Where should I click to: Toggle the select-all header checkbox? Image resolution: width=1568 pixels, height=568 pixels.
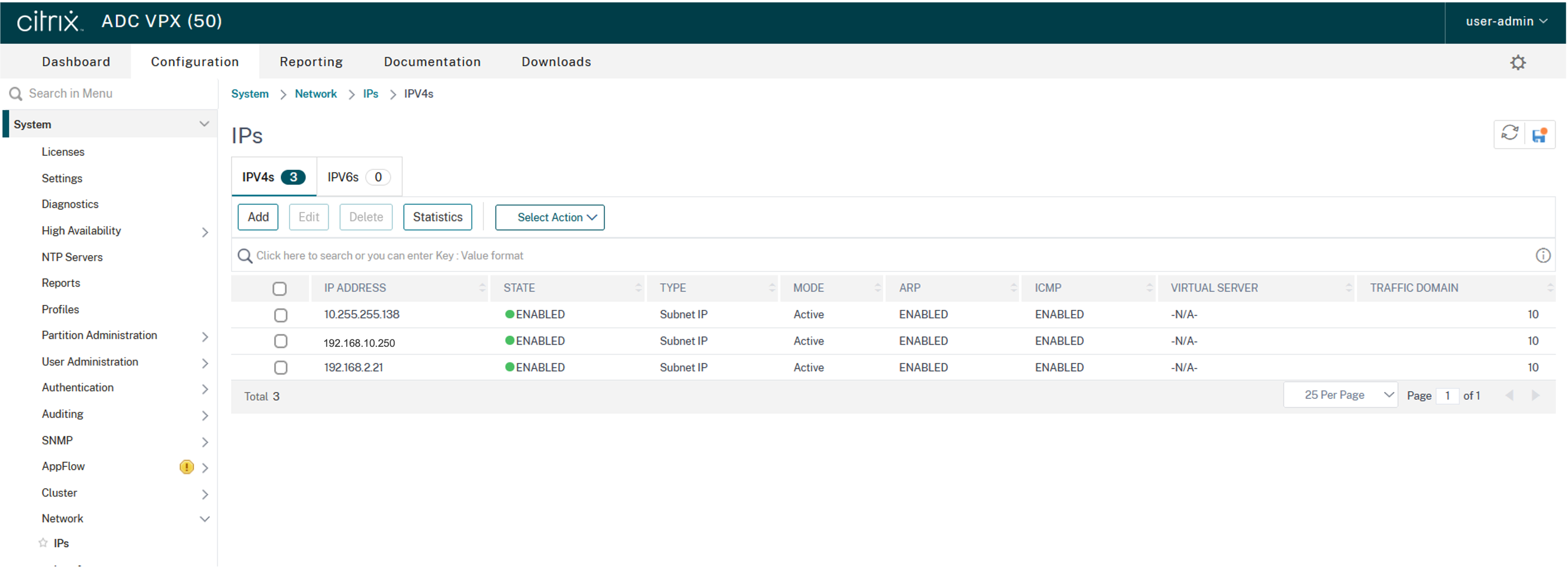coord(280,289)
